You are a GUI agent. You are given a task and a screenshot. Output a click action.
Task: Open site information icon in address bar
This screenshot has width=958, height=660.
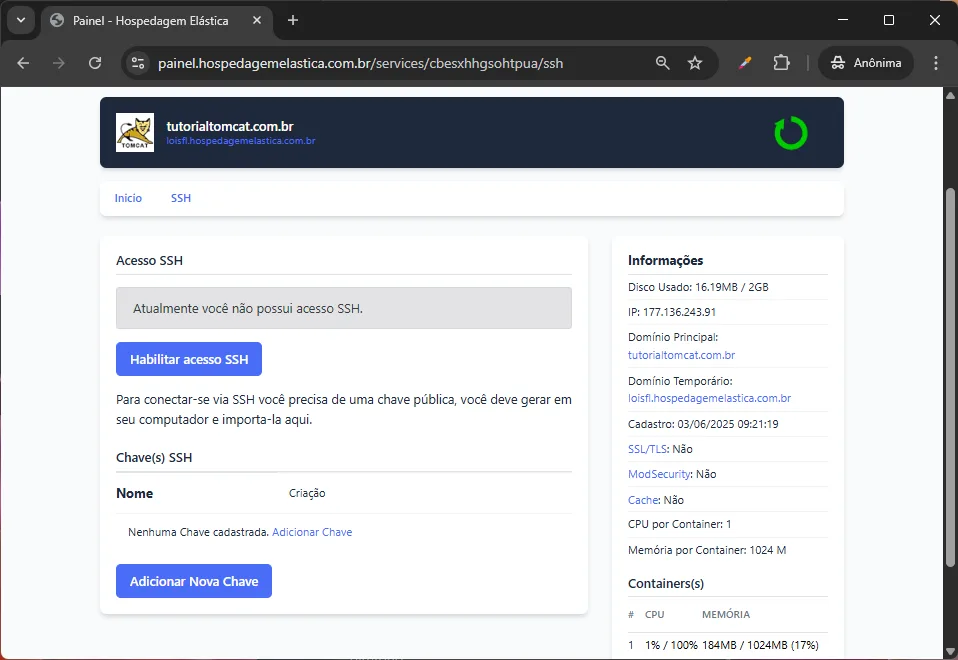pyautogui.click(x=138, y=63)
